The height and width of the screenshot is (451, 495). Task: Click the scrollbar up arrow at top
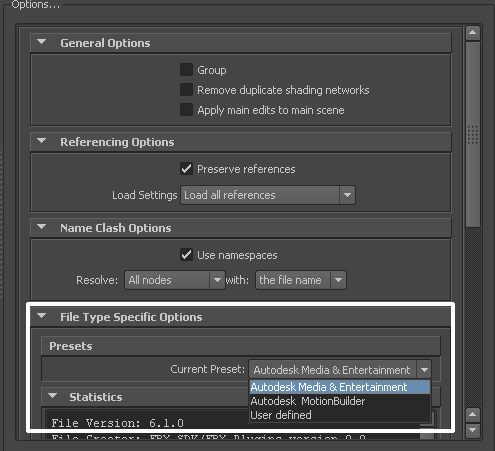coord(473,33)
